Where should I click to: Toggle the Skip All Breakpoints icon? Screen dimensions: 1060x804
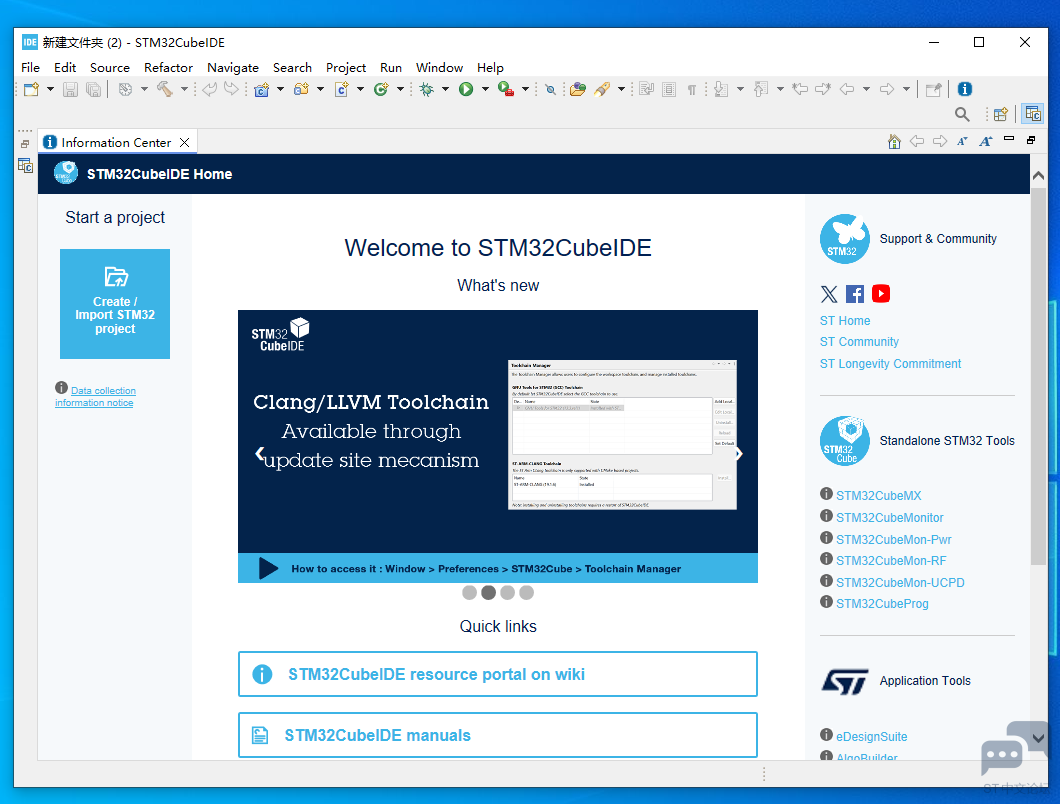coord(550,89)
